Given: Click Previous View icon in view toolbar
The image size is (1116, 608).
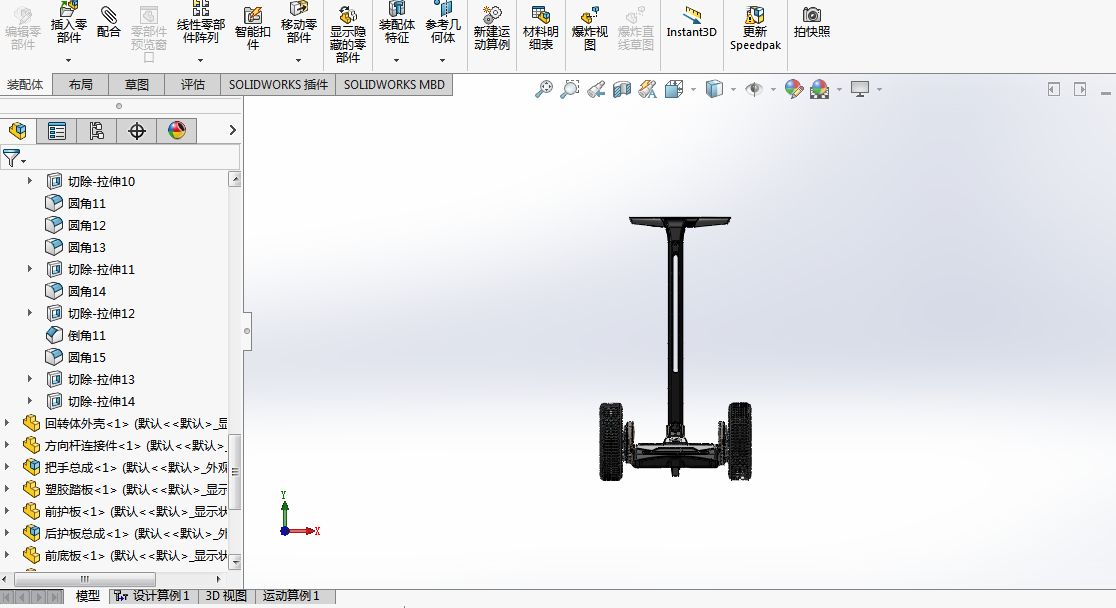Looking at the screenshot, I should [x=596, y=89].
